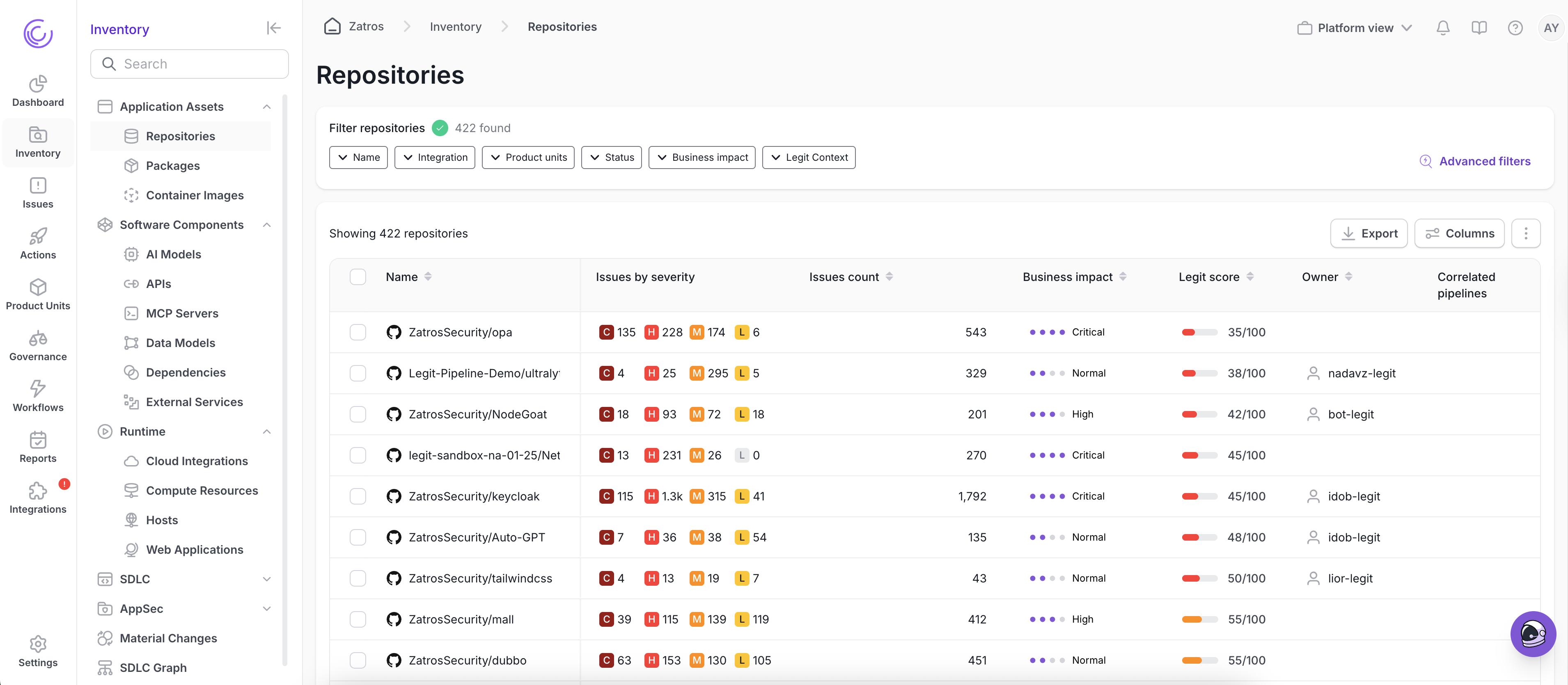This screenshot has width=1568, height=685.
Task: Open the Business impact filter dropdown
Action: coord(702,158)
